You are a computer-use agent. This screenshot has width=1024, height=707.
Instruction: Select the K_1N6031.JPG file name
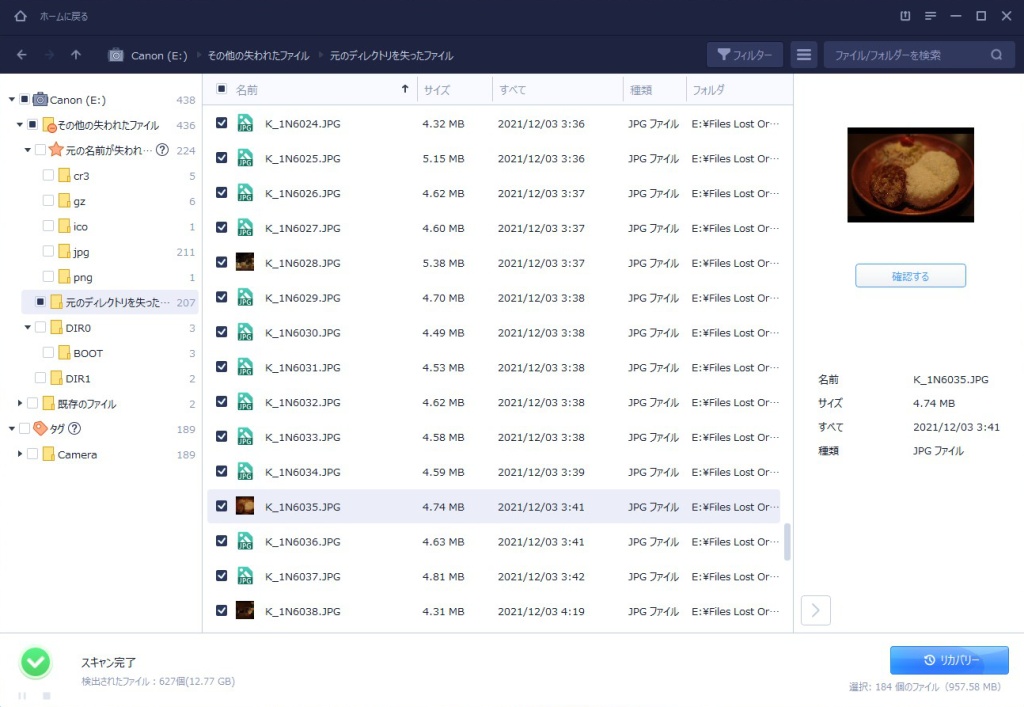click(x=302, y=368)
